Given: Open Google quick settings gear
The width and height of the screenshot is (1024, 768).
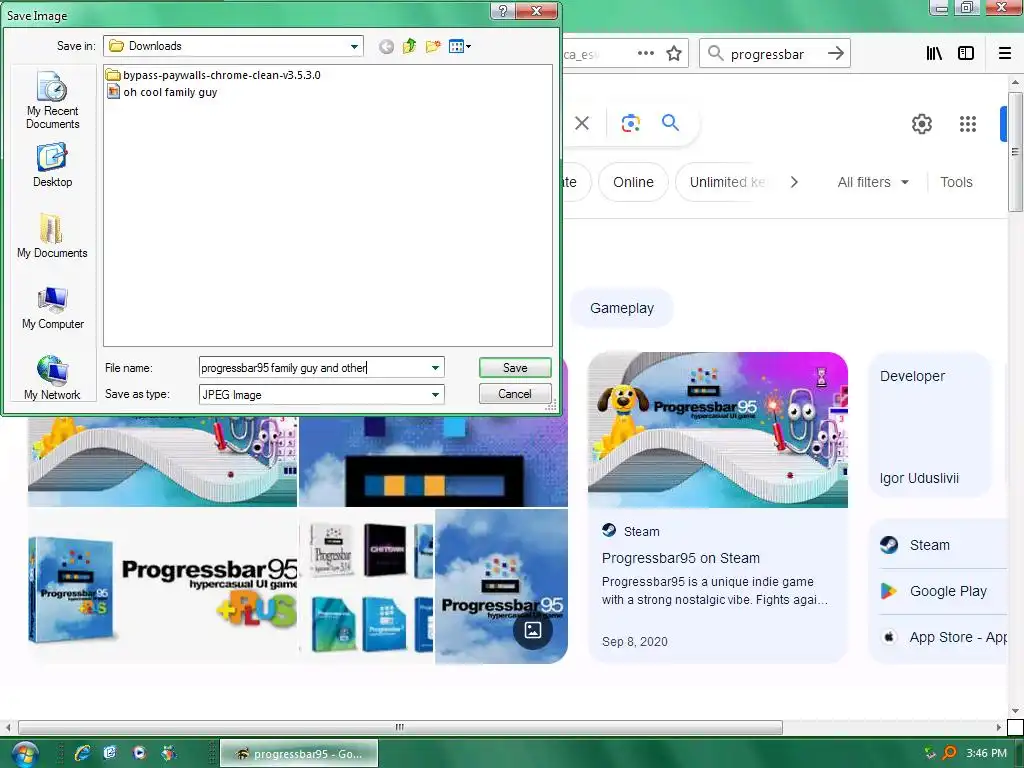Looking at the screenshot, I should tap(921, 123).
